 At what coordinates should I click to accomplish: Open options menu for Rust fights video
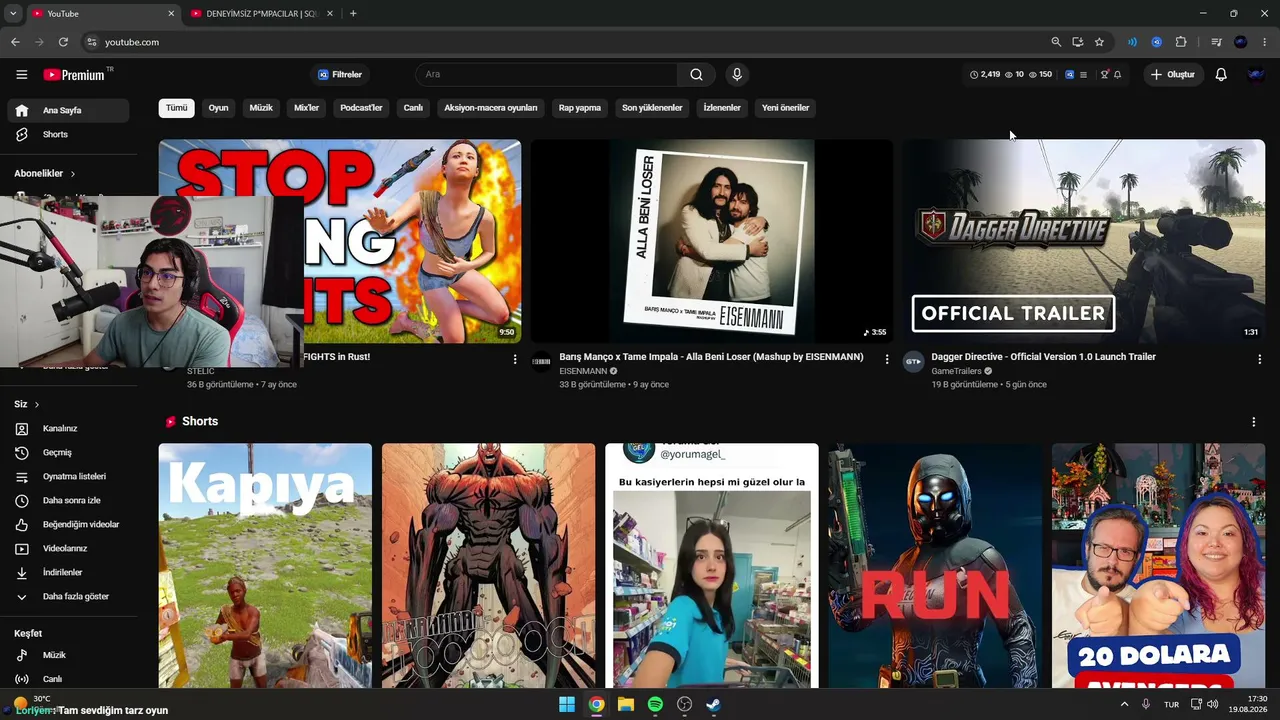[x=515, y=359]
